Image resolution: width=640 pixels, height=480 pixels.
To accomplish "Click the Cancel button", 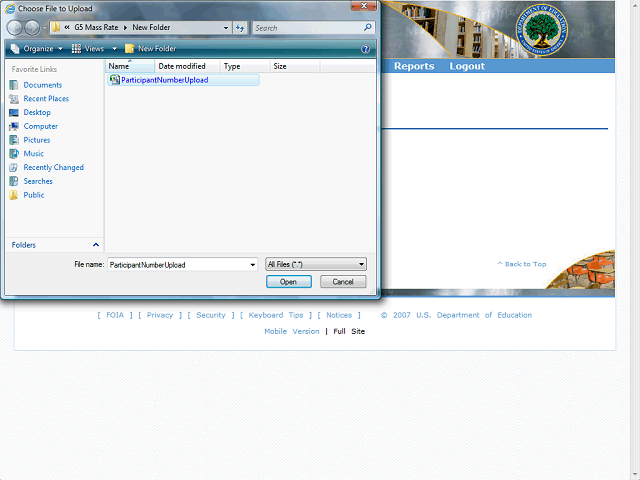I will pos(343,282).
